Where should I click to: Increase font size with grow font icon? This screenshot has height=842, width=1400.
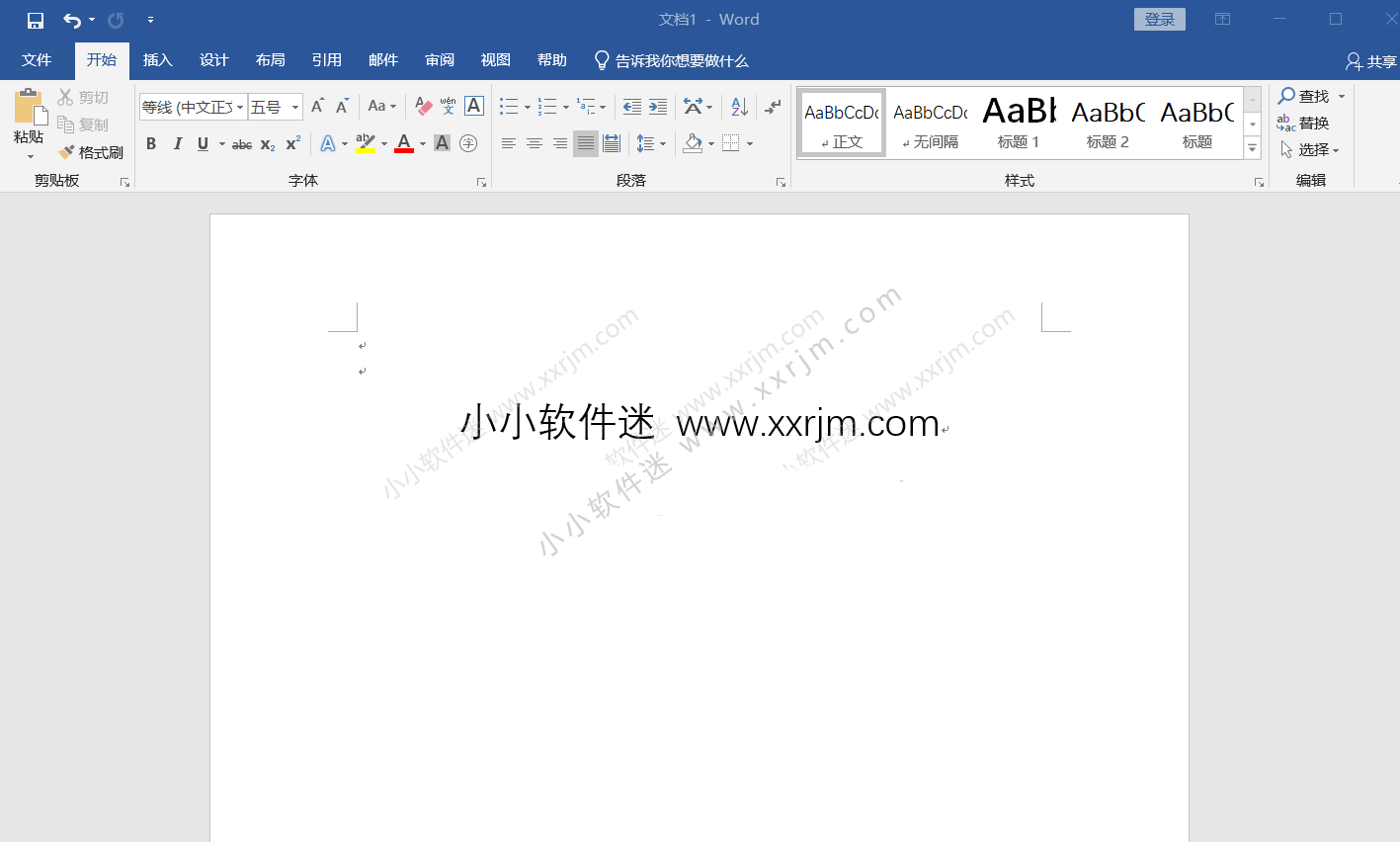318,106
